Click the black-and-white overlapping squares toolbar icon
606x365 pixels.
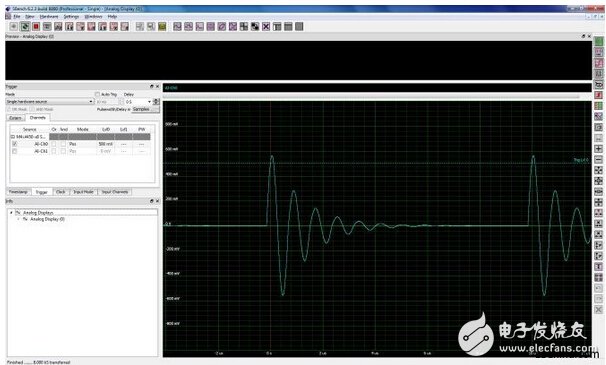[255, 26]
